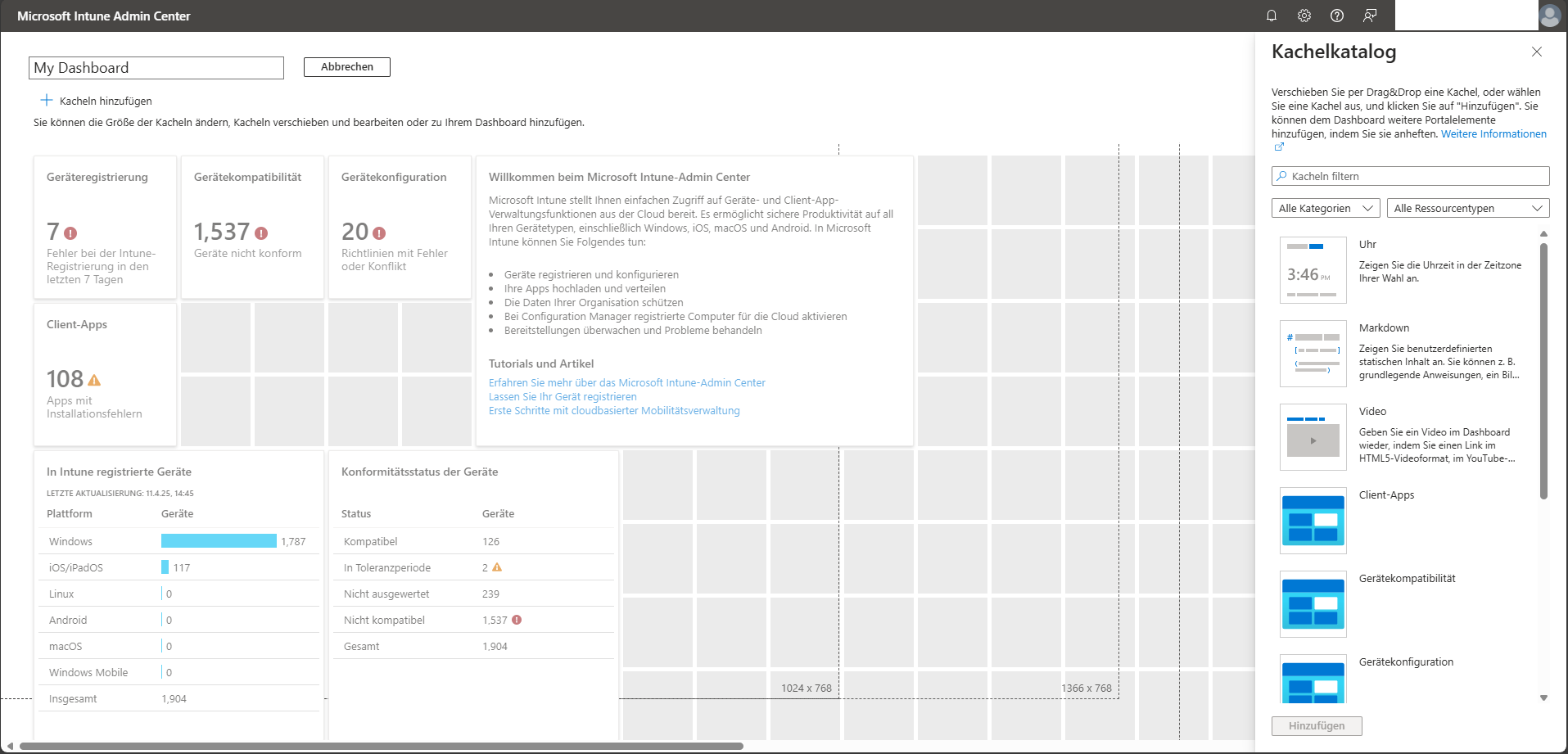Select the Video tile thumbnail
This screenshot has height=754, width=1568.
click(1313, 437)
